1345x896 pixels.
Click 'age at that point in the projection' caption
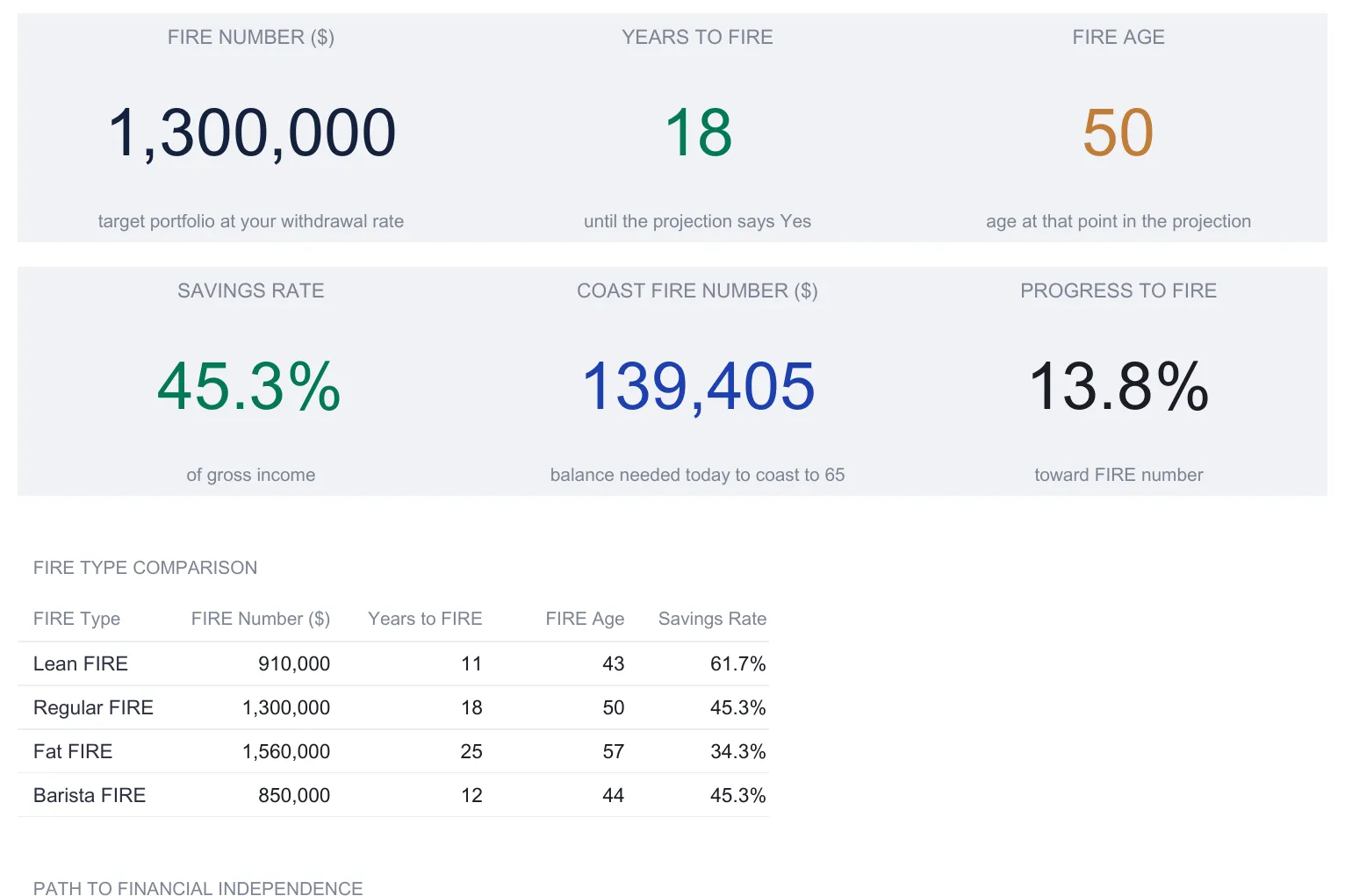click(x=1118, y=221)
